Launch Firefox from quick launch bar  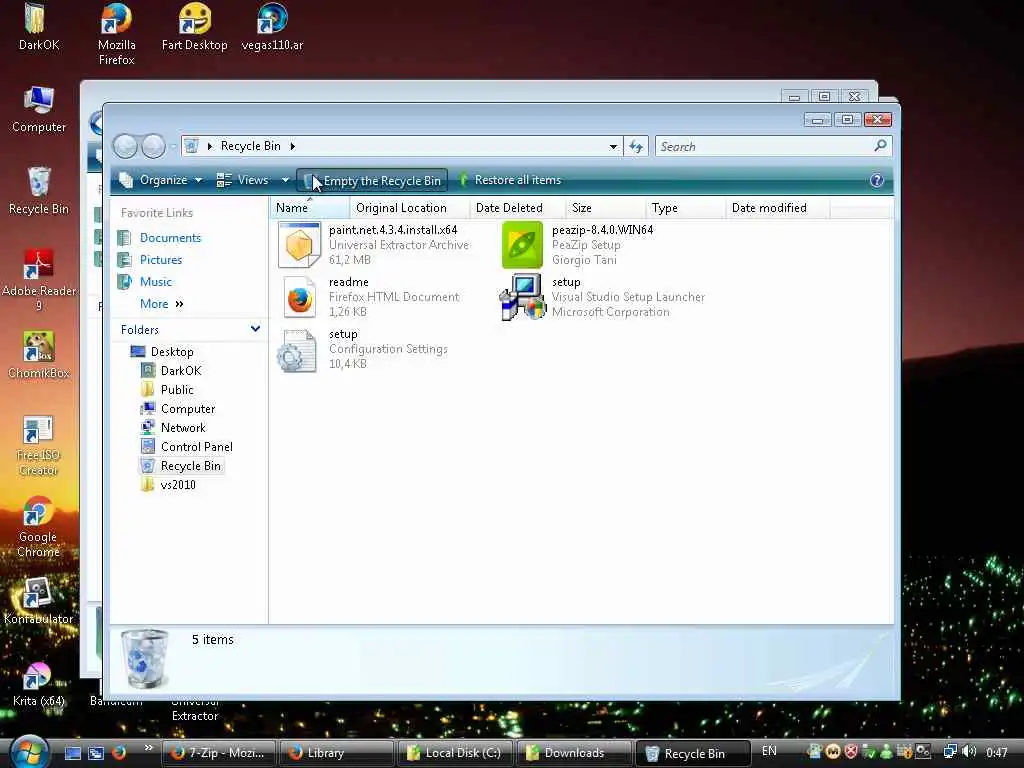pyautogui.click(x=119, y=752)
